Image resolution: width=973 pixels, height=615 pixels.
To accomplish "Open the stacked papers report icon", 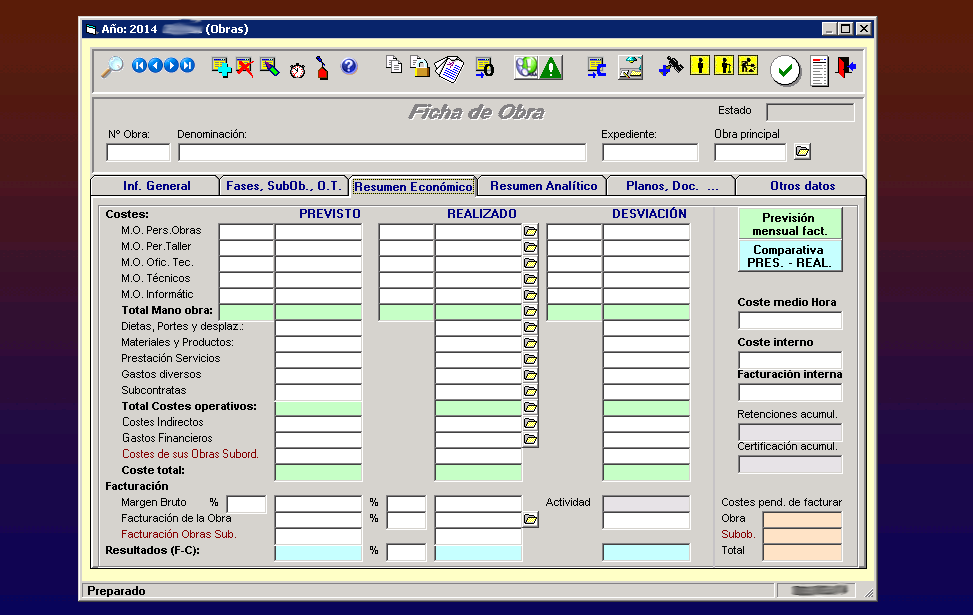I will tap(449, 68).
